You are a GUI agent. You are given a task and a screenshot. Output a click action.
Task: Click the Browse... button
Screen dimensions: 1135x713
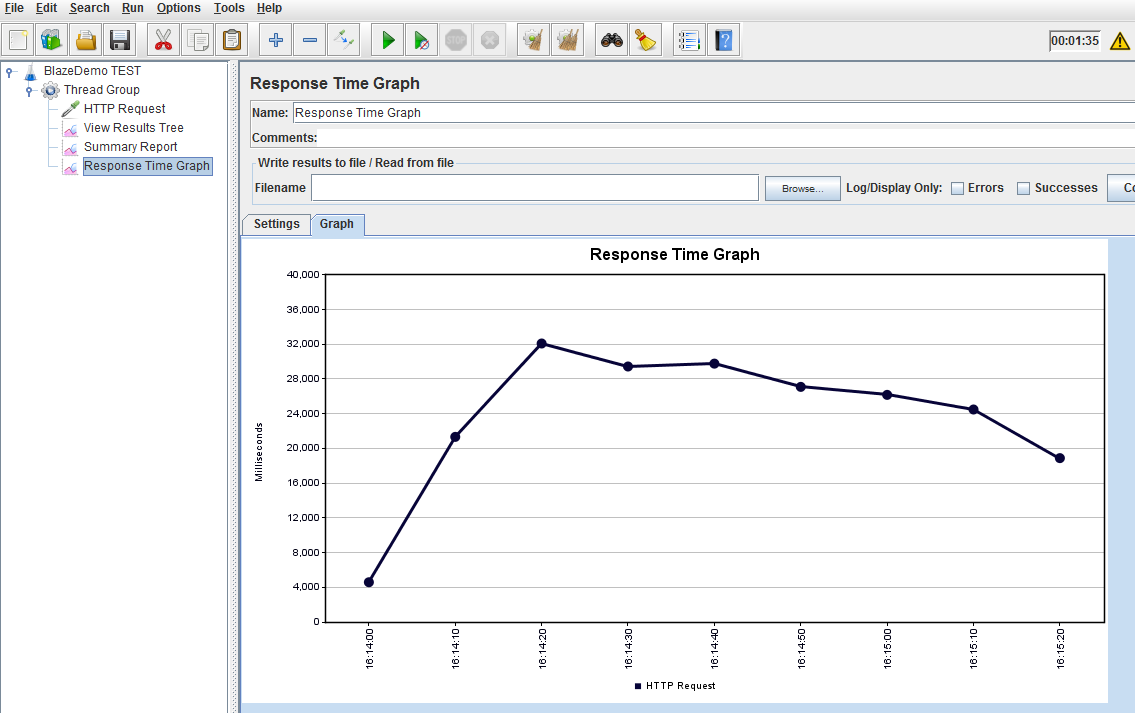[803, 188]
